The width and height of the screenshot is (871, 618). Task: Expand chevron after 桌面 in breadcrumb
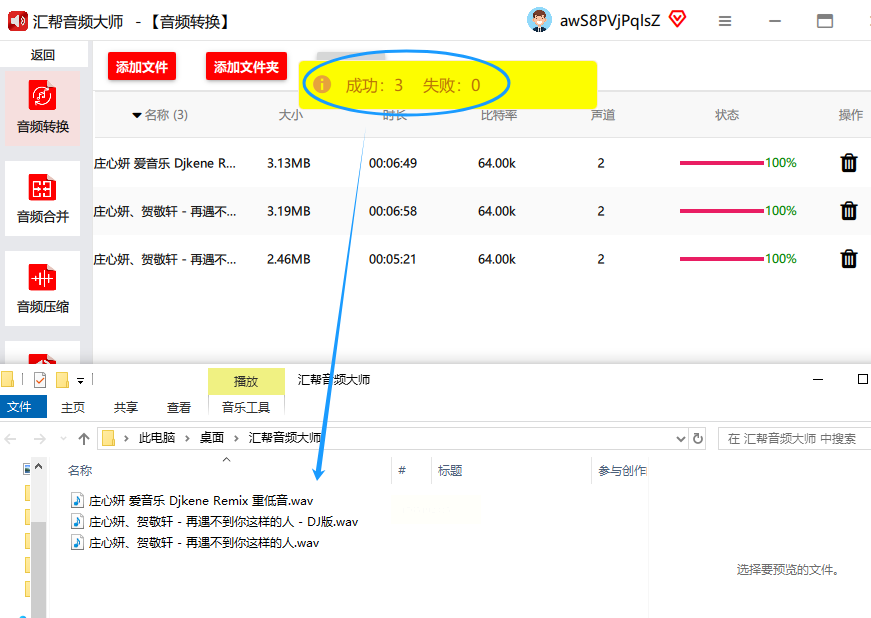click(x=236, y=439)
